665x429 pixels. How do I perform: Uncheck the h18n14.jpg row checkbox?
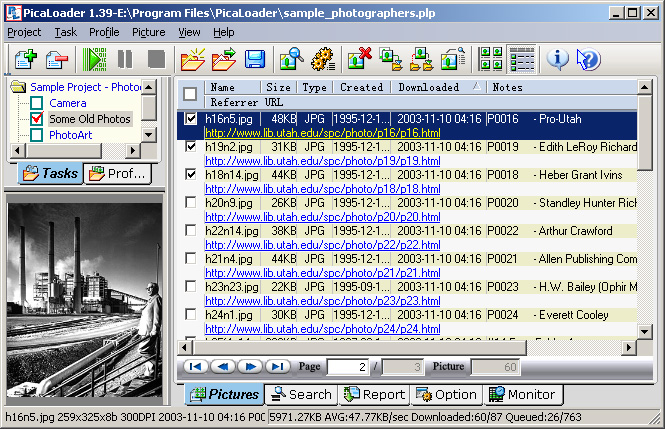tap(191, 174)
